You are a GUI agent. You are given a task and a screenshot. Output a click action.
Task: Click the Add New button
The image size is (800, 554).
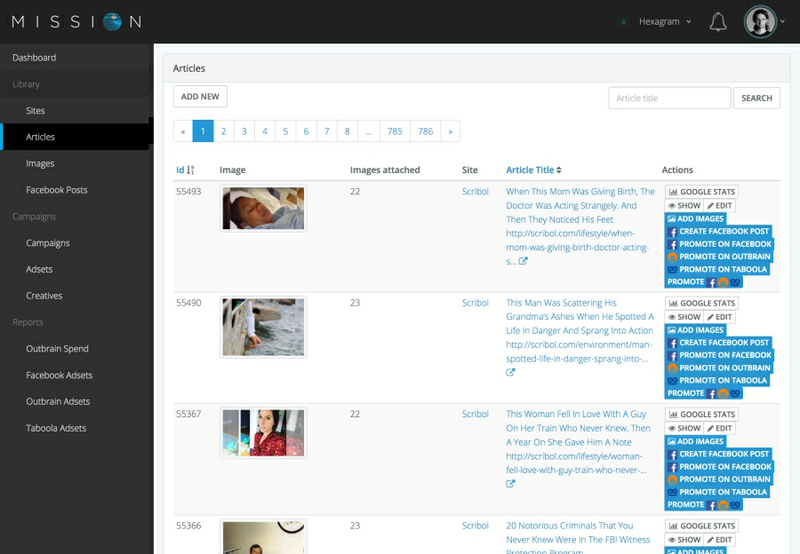click(x=200, y=97)
